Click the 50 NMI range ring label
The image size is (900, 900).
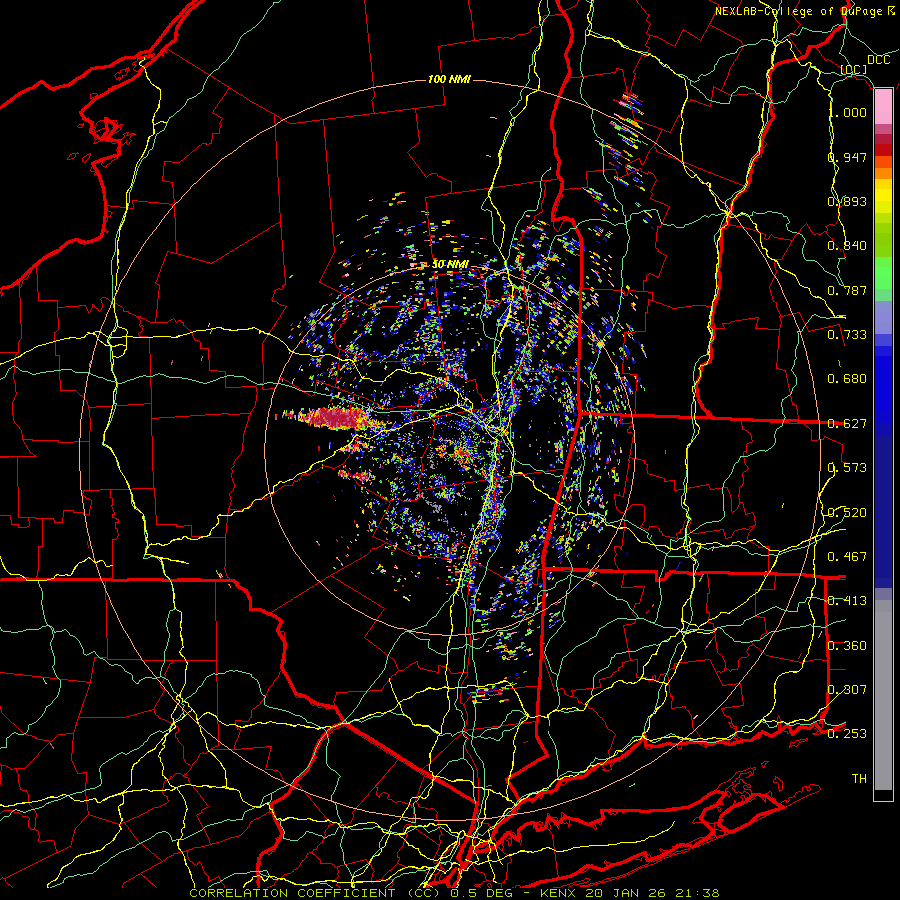[x=450, y=264]
